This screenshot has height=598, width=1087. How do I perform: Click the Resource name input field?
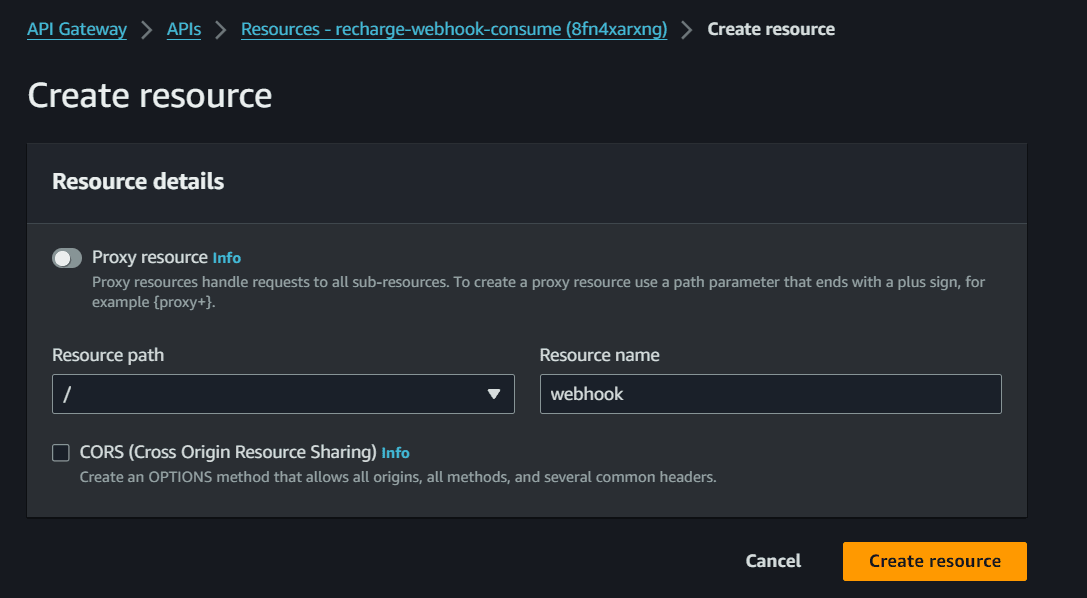tap(770, 394)
